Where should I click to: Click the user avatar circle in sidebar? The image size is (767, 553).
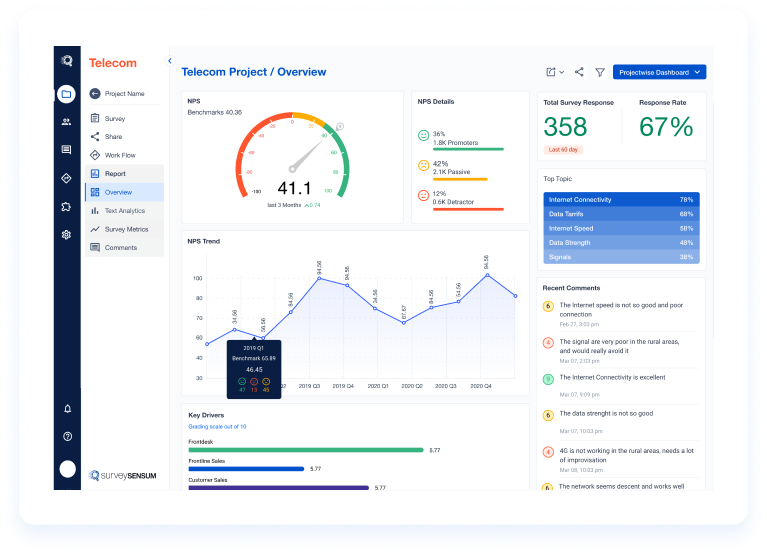pos(68,469)
